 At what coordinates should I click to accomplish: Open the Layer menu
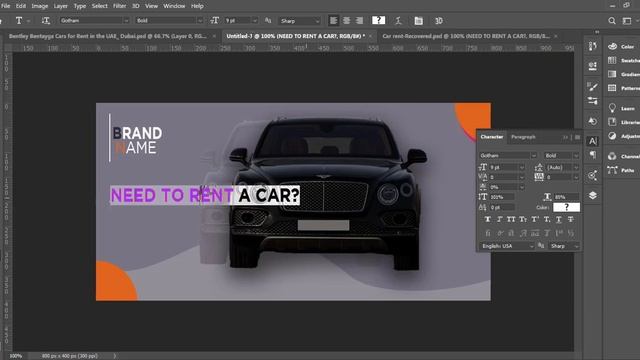point(60,6)
